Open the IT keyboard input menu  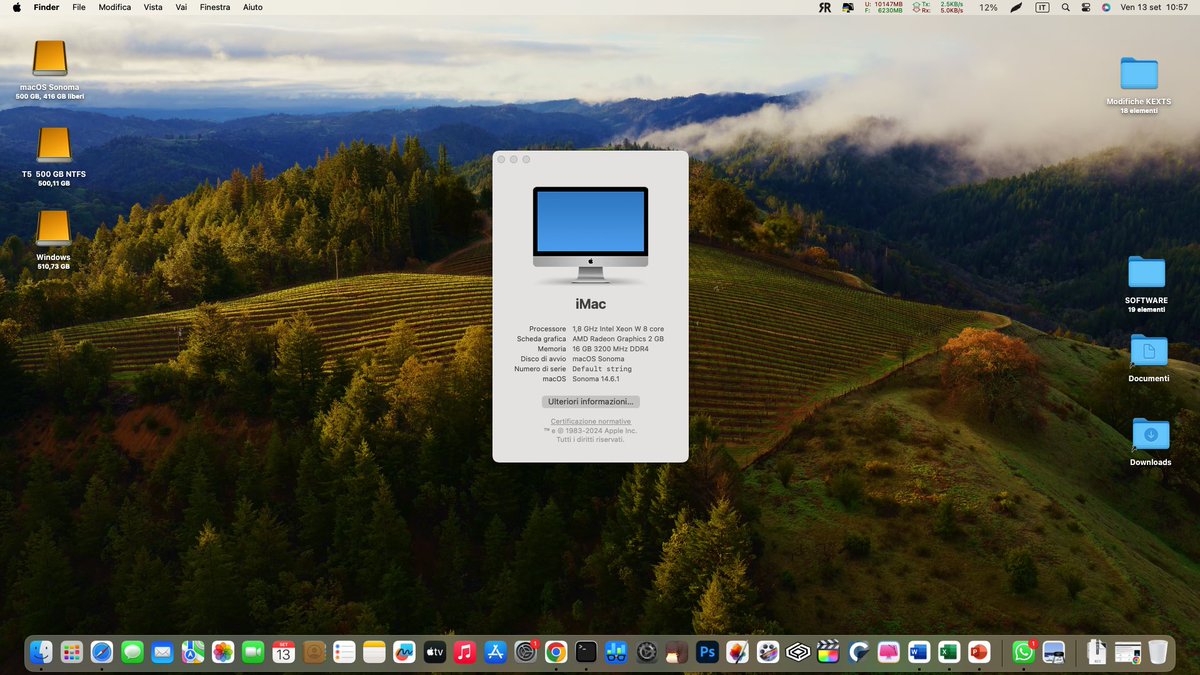1043,7
